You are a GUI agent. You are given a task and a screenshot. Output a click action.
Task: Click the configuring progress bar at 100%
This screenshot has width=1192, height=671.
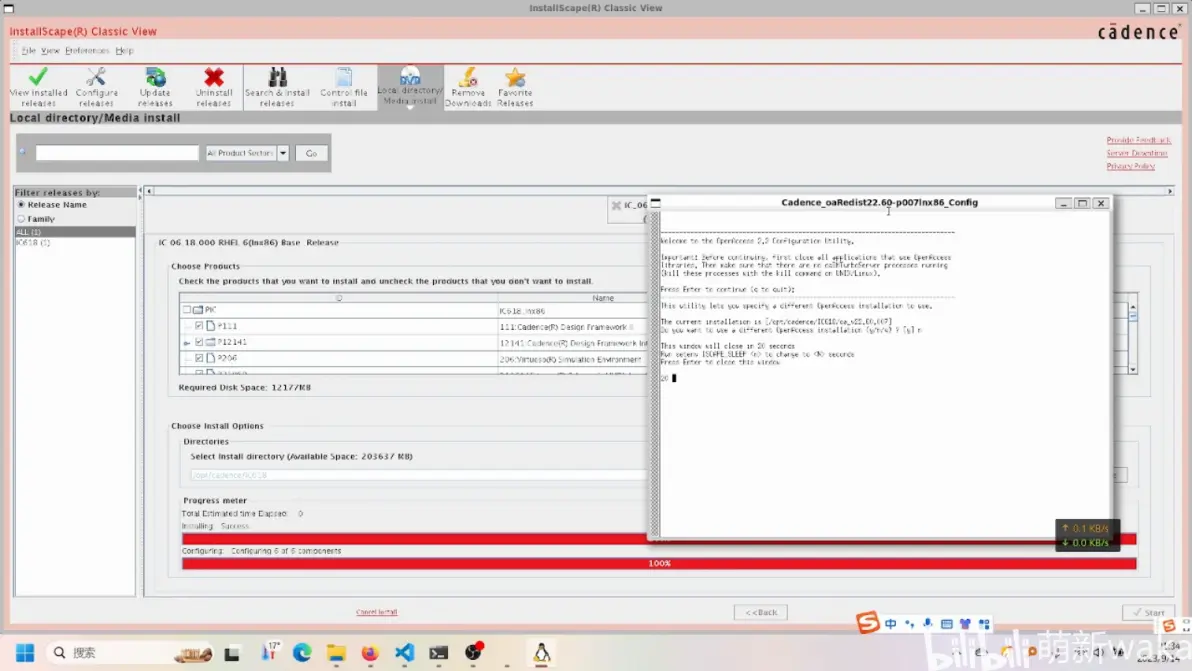[659, 563]
